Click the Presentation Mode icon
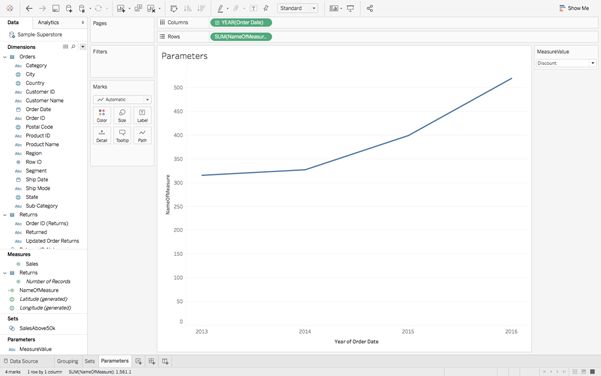Image resolution: width=601 pixels, height=376 pixels. (350, 8)
